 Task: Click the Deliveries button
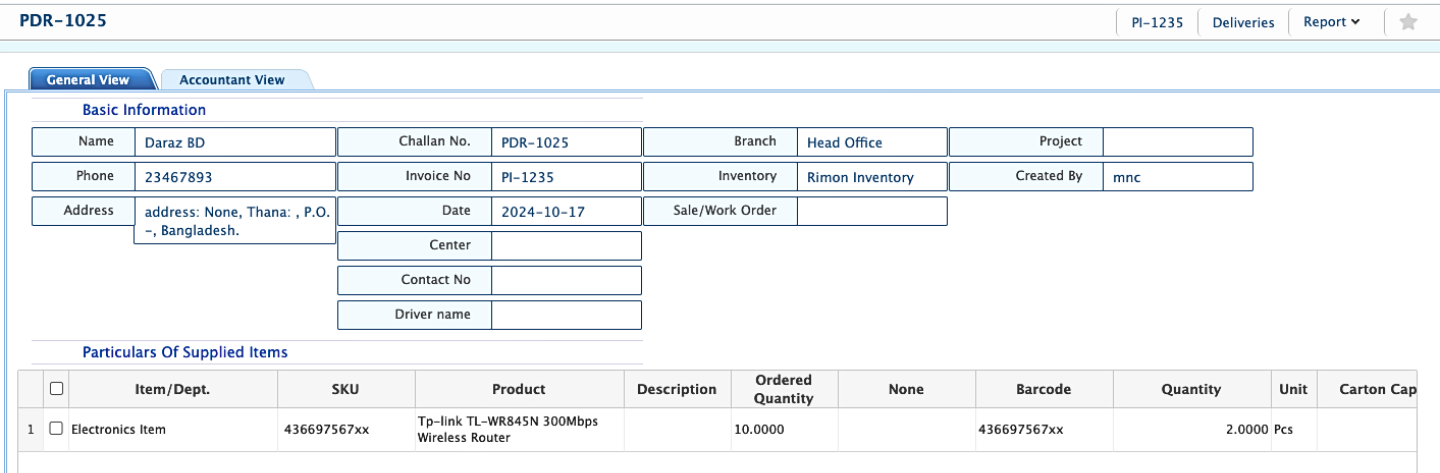pos(1243,22)
